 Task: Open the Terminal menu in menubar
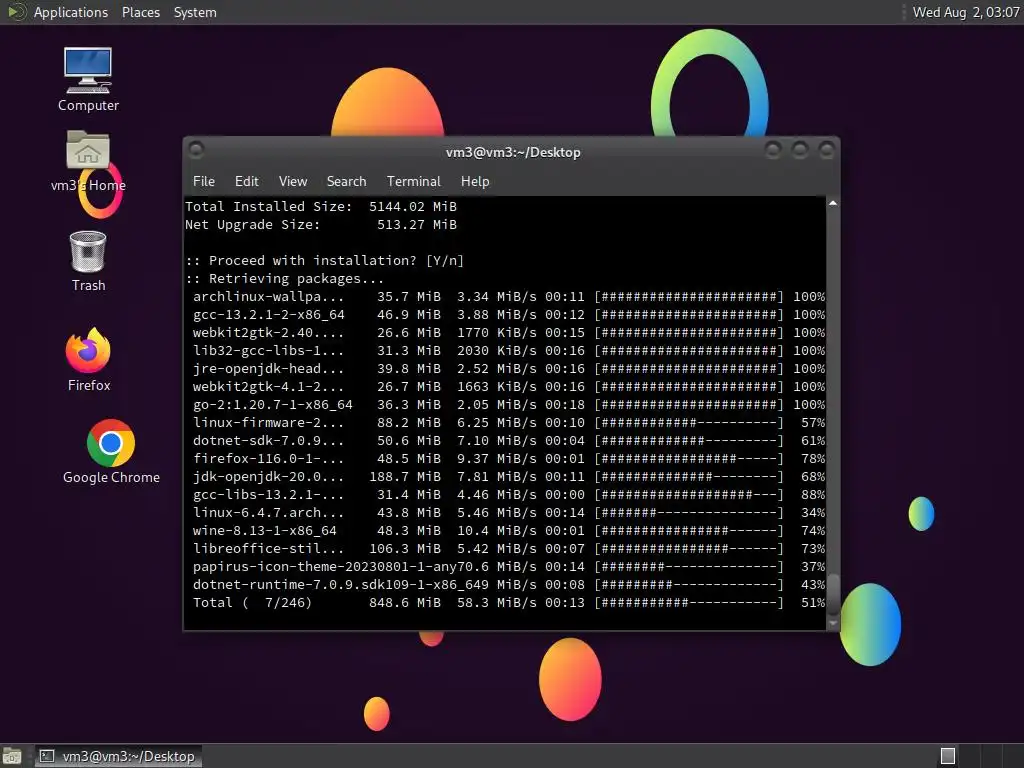[413, 182]
